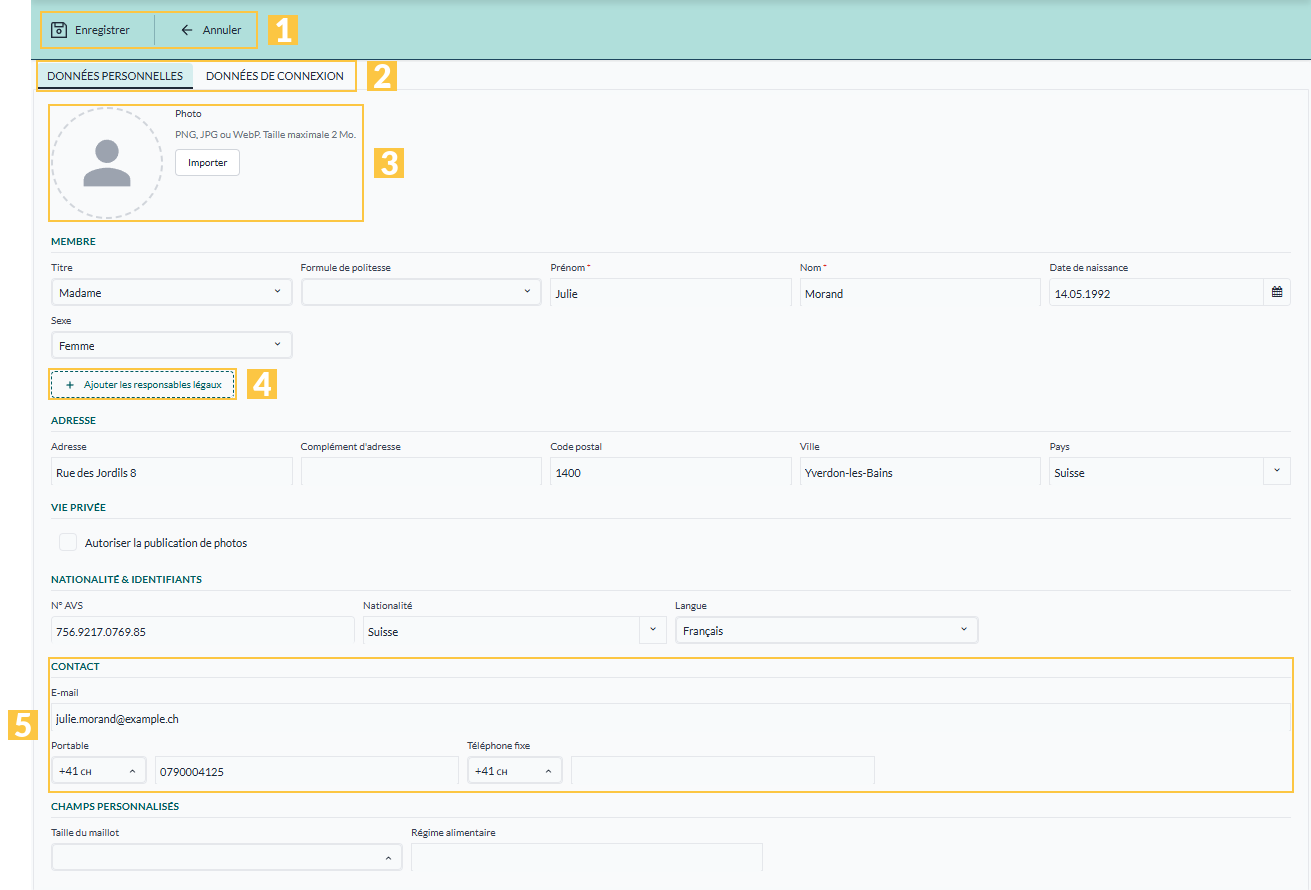
Task: Open the Sexe dropdown showing Femme
Action: 171,346
